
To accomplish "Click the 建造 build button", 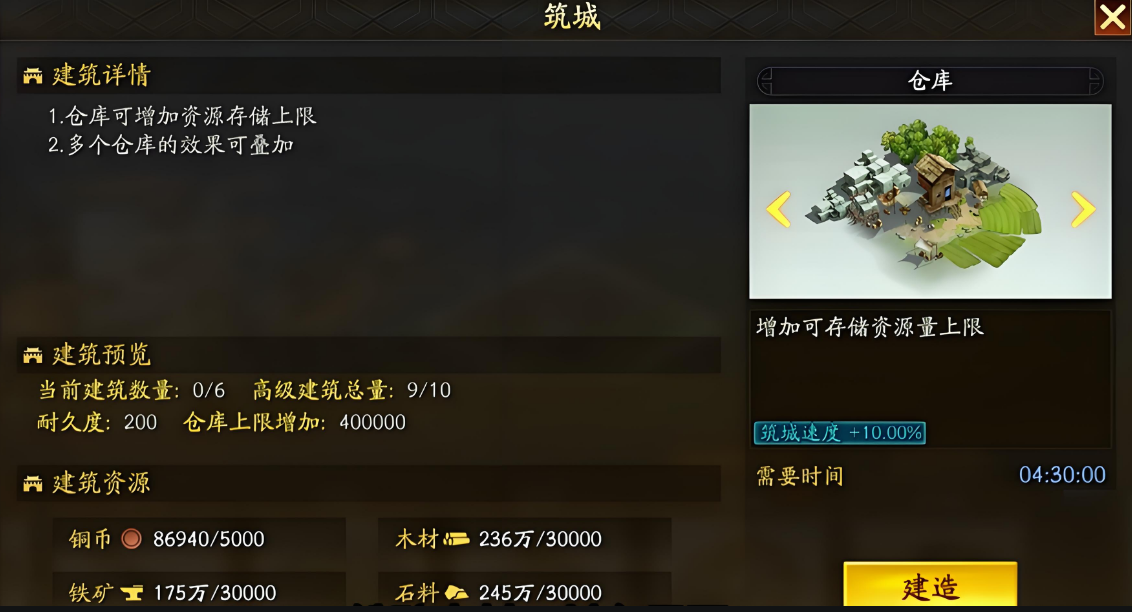I will click(x=930, y=585).
